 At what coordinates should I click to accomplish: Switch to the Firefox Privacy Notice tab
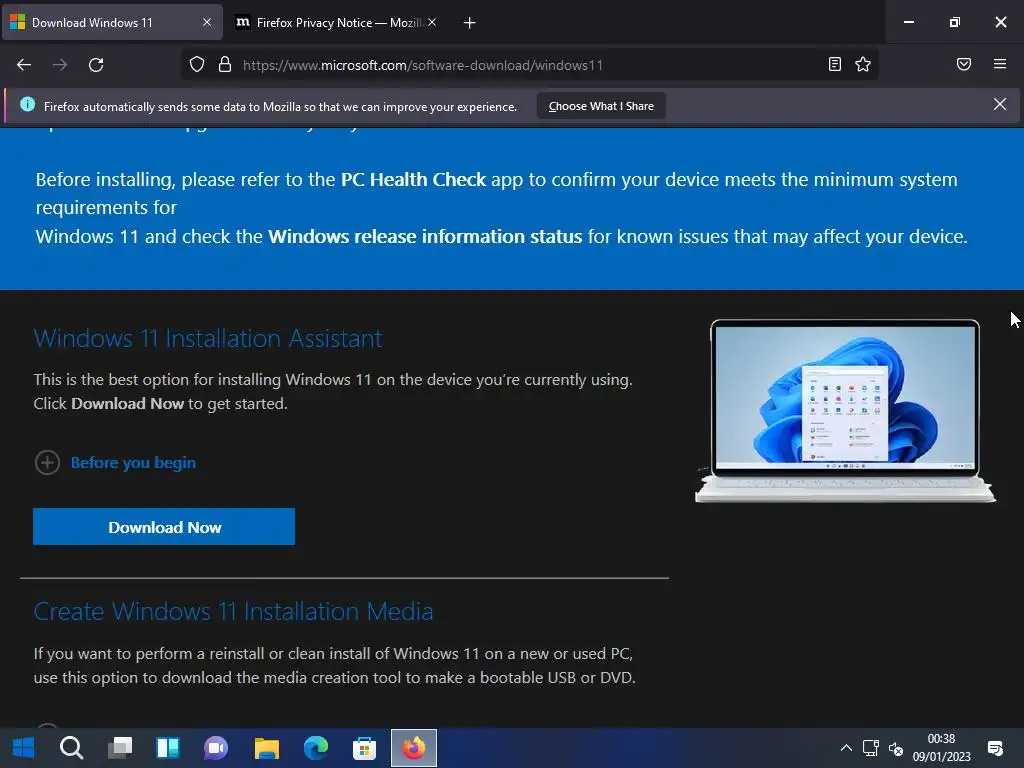[x=338, y=23]
